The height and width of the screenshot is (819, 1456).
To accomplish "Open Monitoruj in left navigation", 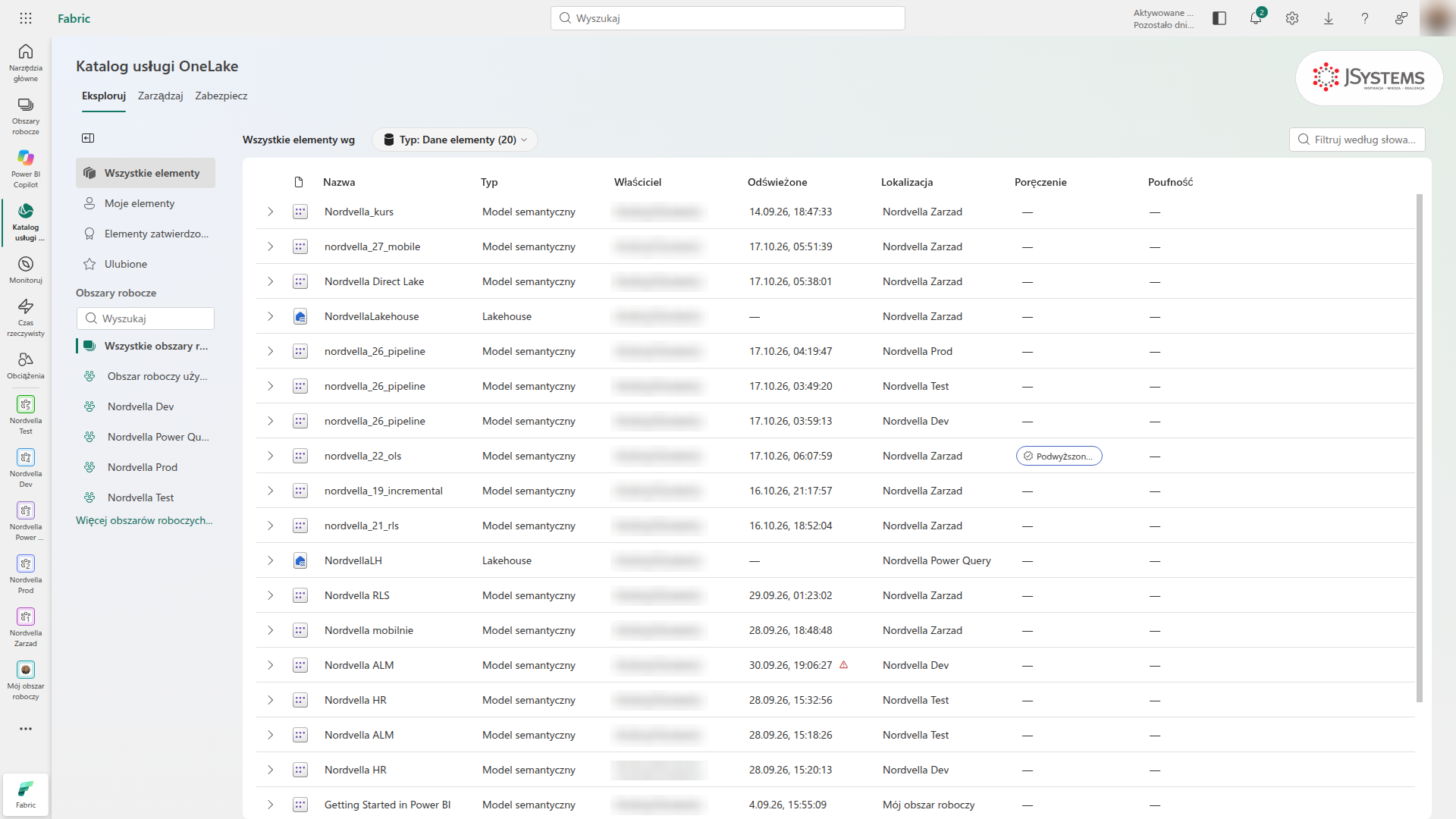I will click(26, 270).
